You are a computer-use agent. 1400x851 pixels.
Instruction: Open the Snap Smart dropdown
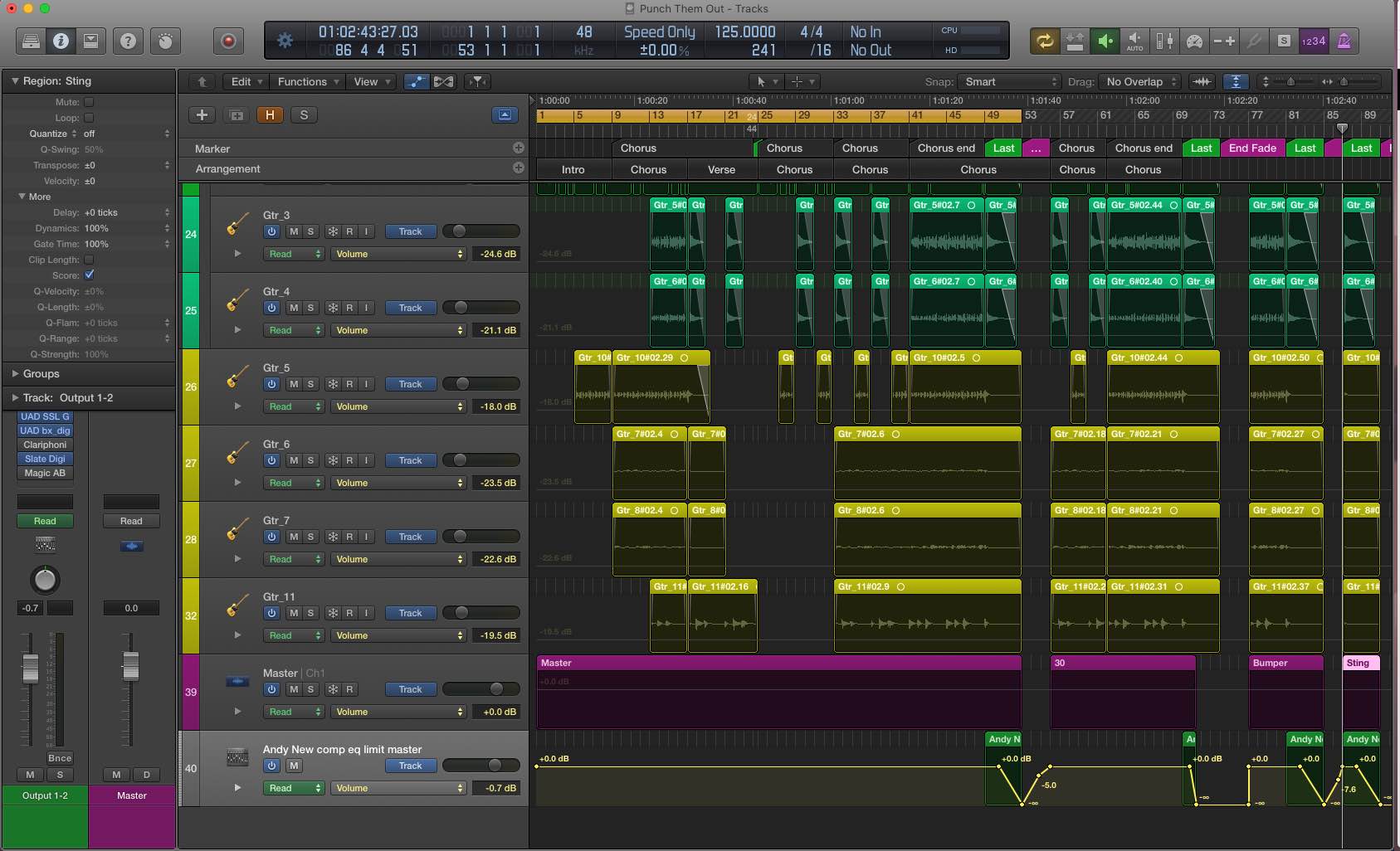click(1008, 81)
